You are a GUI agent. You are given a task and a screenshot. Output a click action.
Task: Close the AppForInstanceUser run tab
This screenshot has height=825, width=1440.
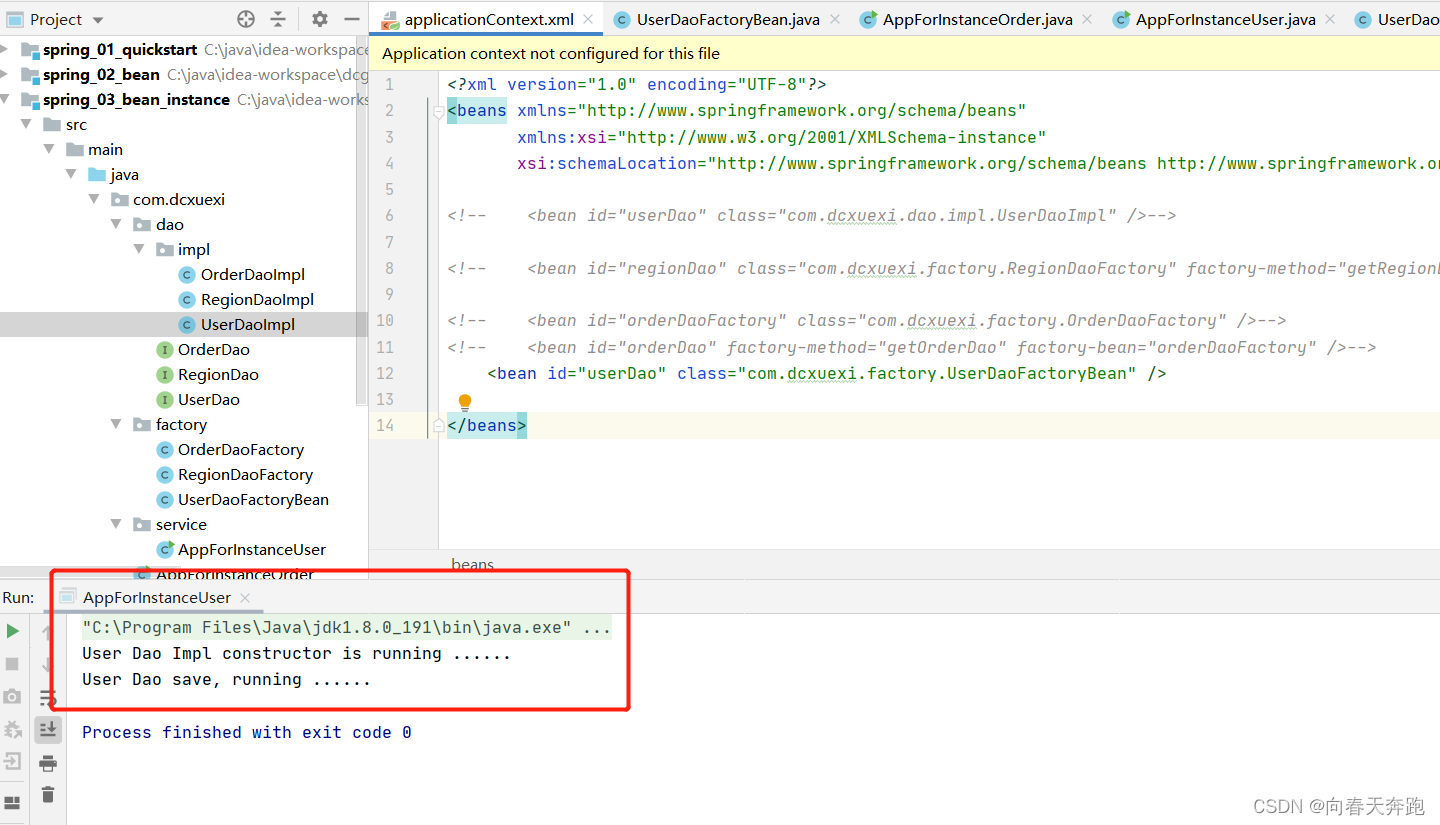tap(245, 598)
